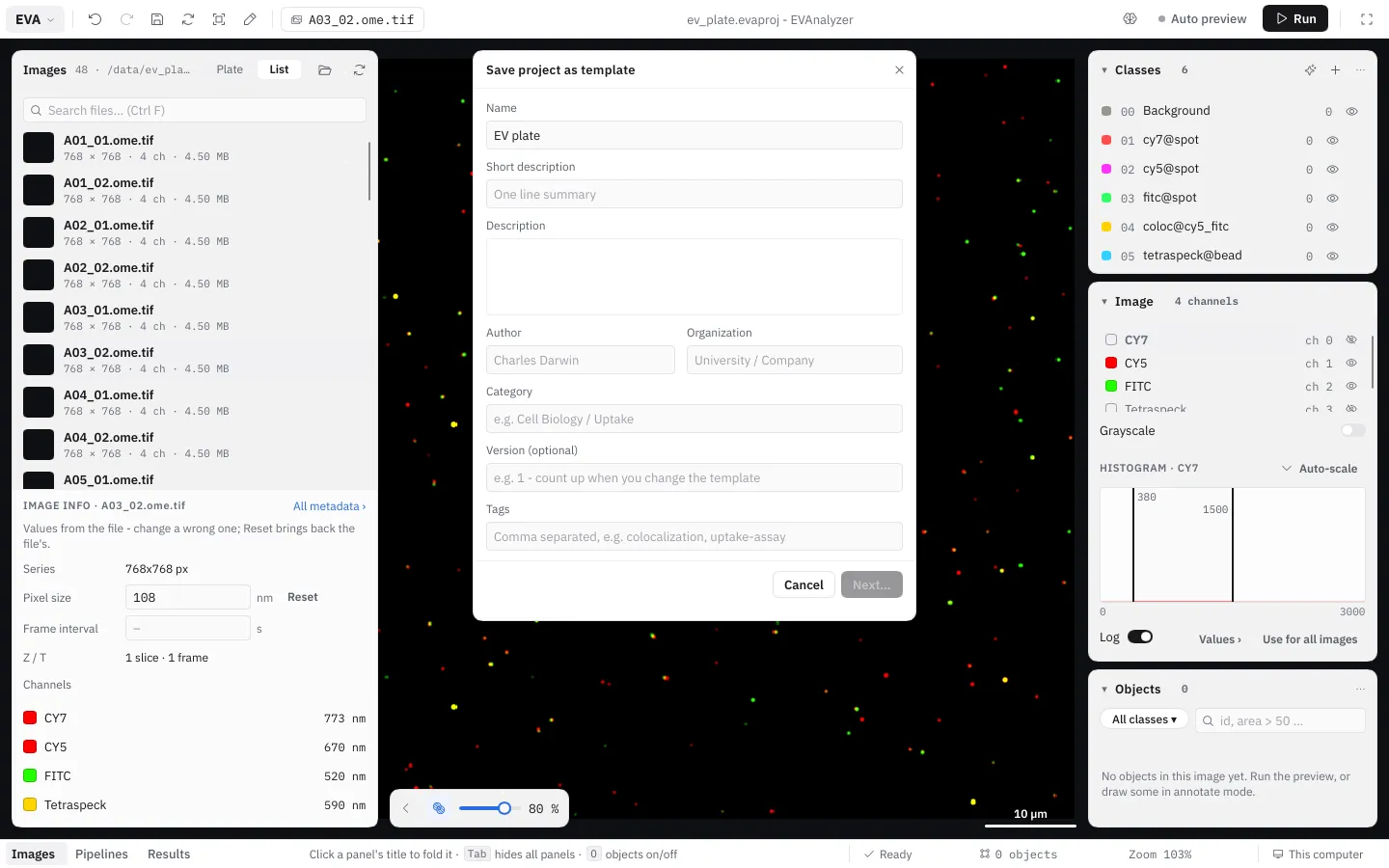This screenshot has height=868, width=1389.
Task: Open the Objects panel more-options menu
Action: point(1360,690)
